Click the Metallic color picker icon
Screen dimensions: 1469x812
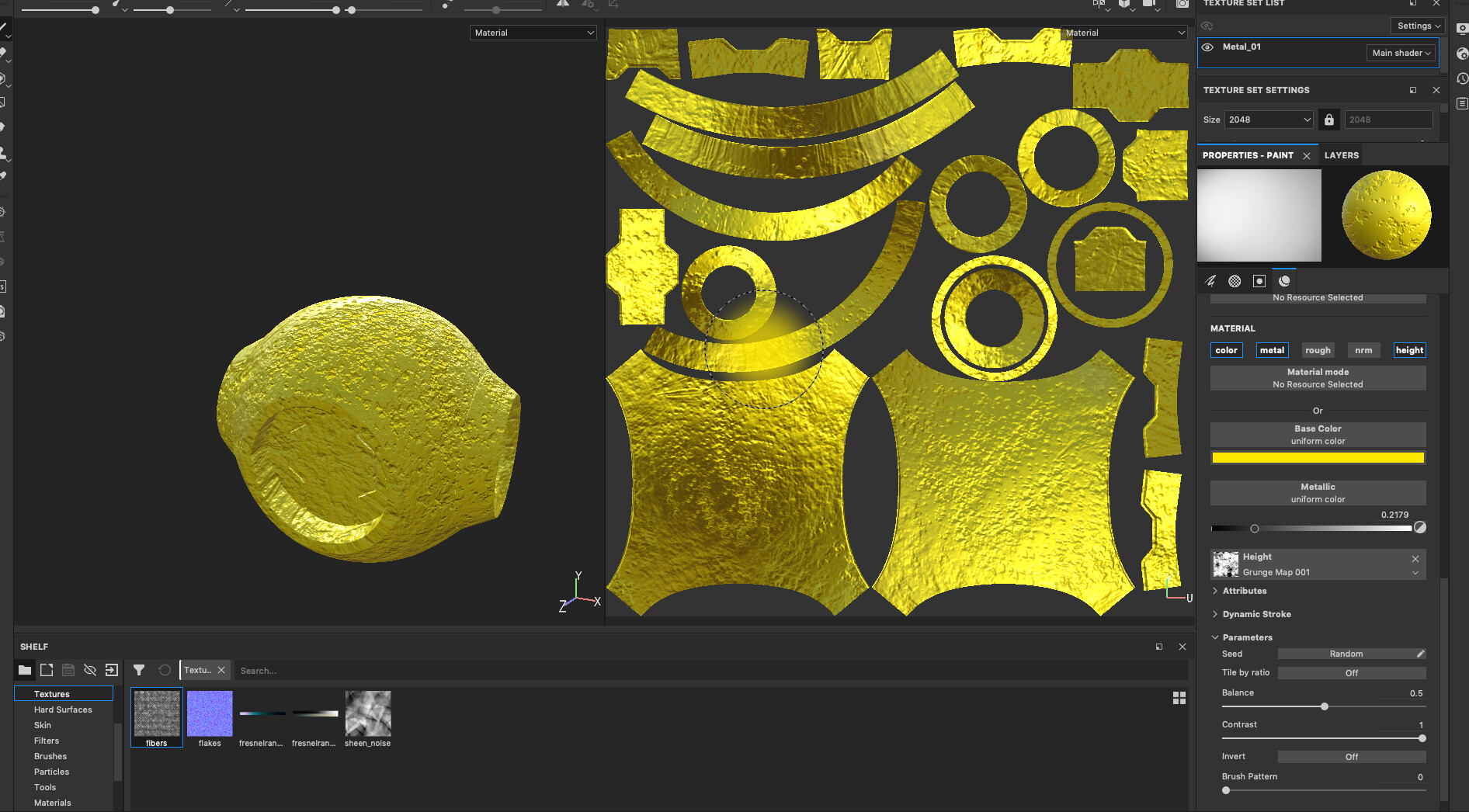click(1420, 528)
